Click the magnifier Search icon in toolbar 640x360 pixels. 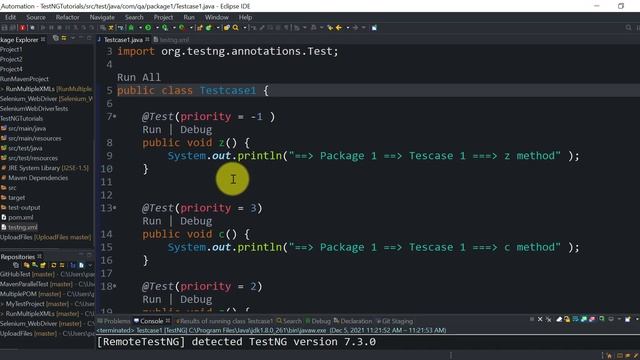(236, 28)
